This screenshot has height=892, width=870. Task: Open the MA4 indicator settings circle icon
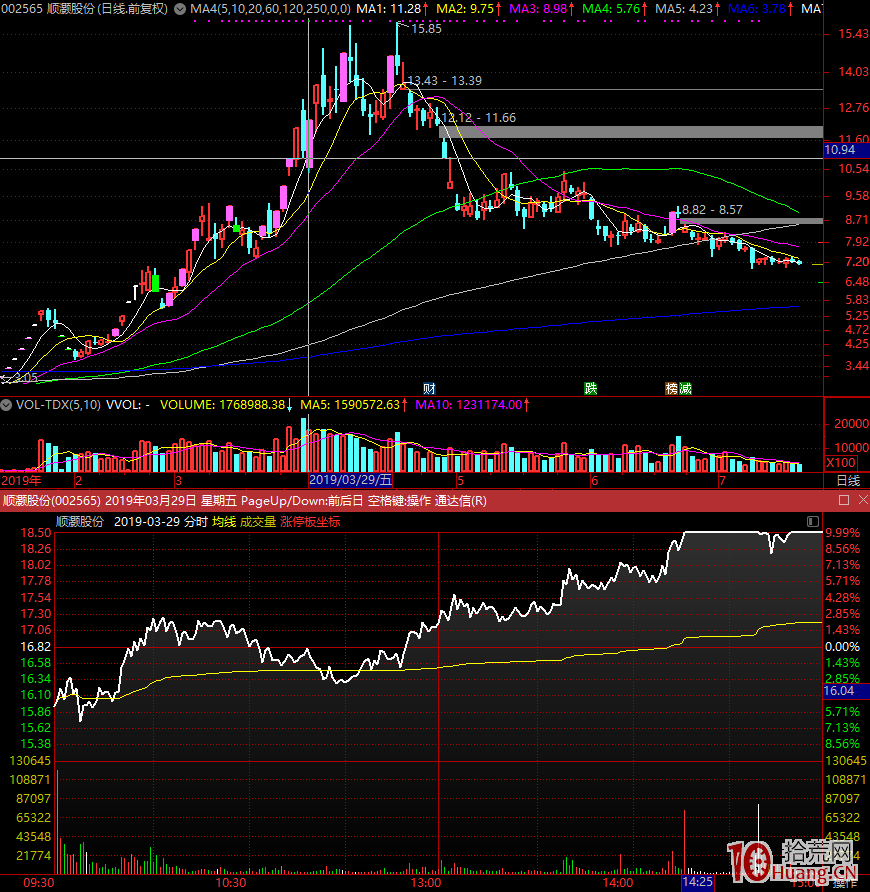point(180,9)
